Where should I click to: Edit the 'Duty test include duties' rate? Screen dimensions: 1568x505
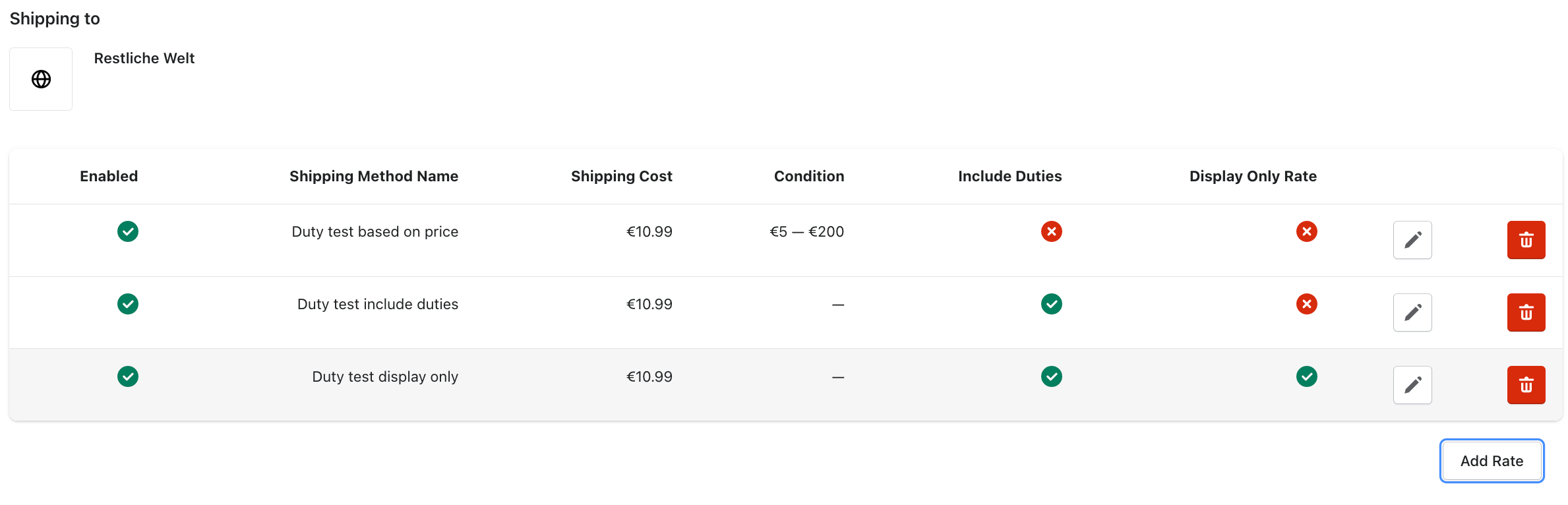click(x=1412, y=312)
